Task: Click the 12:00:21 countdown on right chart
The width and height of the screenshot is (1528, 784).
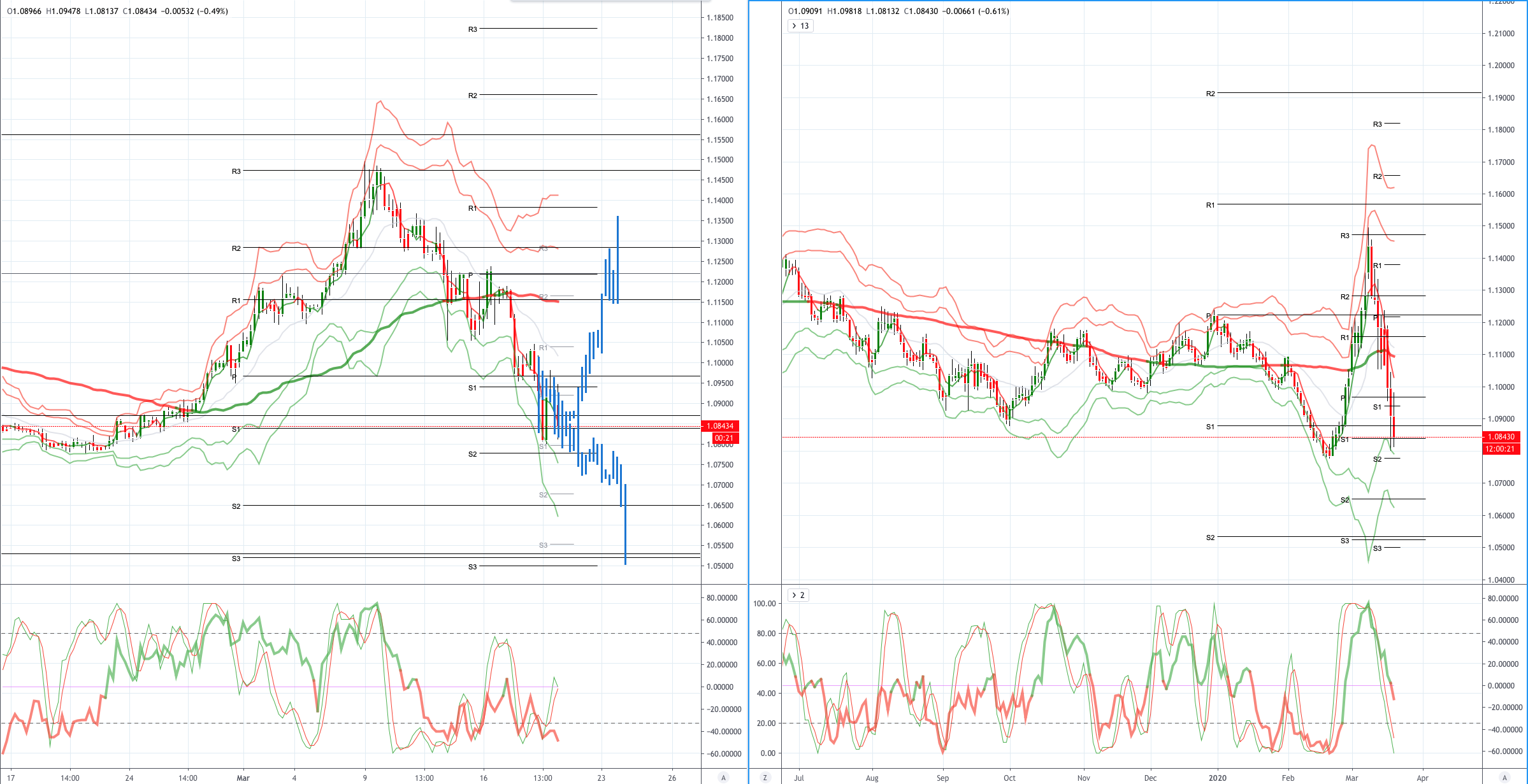Action: [1501, 449]
